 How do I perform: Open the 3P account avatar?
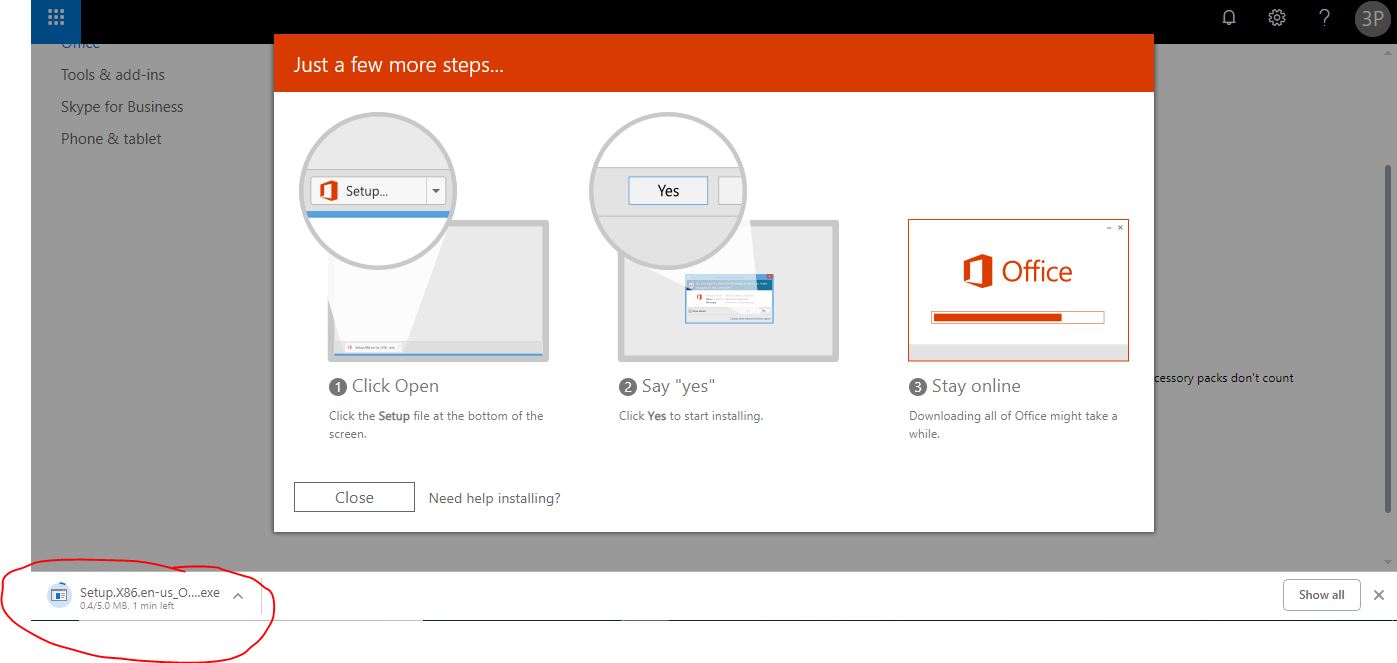(x=1372, y=18)
